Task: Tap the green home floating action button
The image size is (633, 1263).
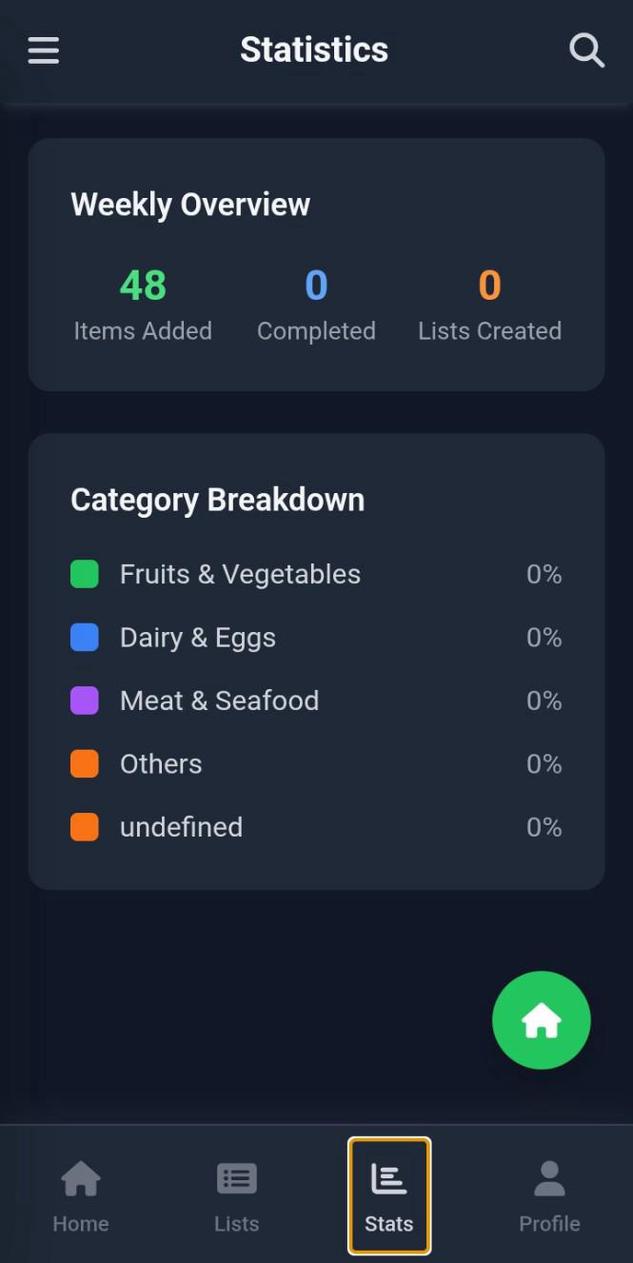Action: coord(541,1019)
